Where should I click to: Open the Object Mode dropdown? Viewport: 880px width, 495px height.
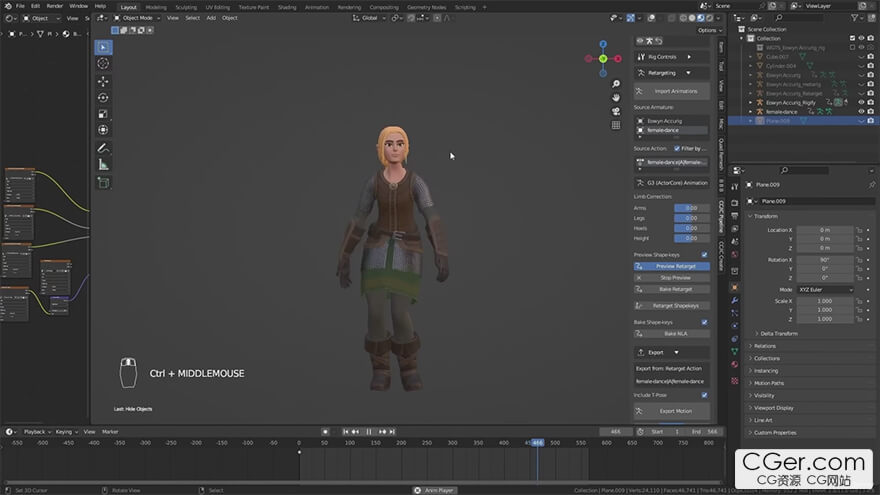[x=138, y=18]
